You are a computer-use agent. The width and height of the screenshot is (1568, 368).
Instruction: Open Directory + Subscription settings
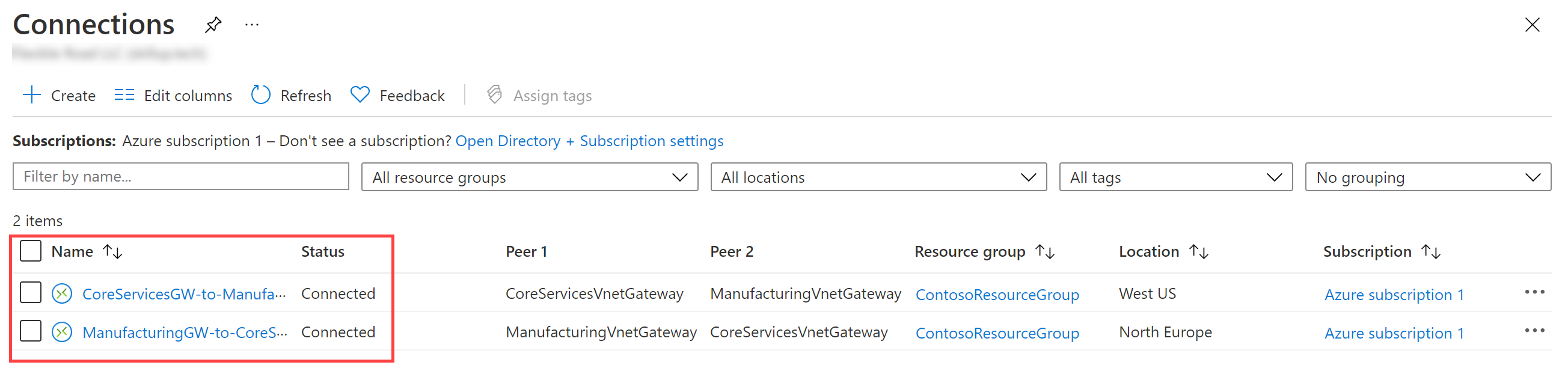coord(589,141)
